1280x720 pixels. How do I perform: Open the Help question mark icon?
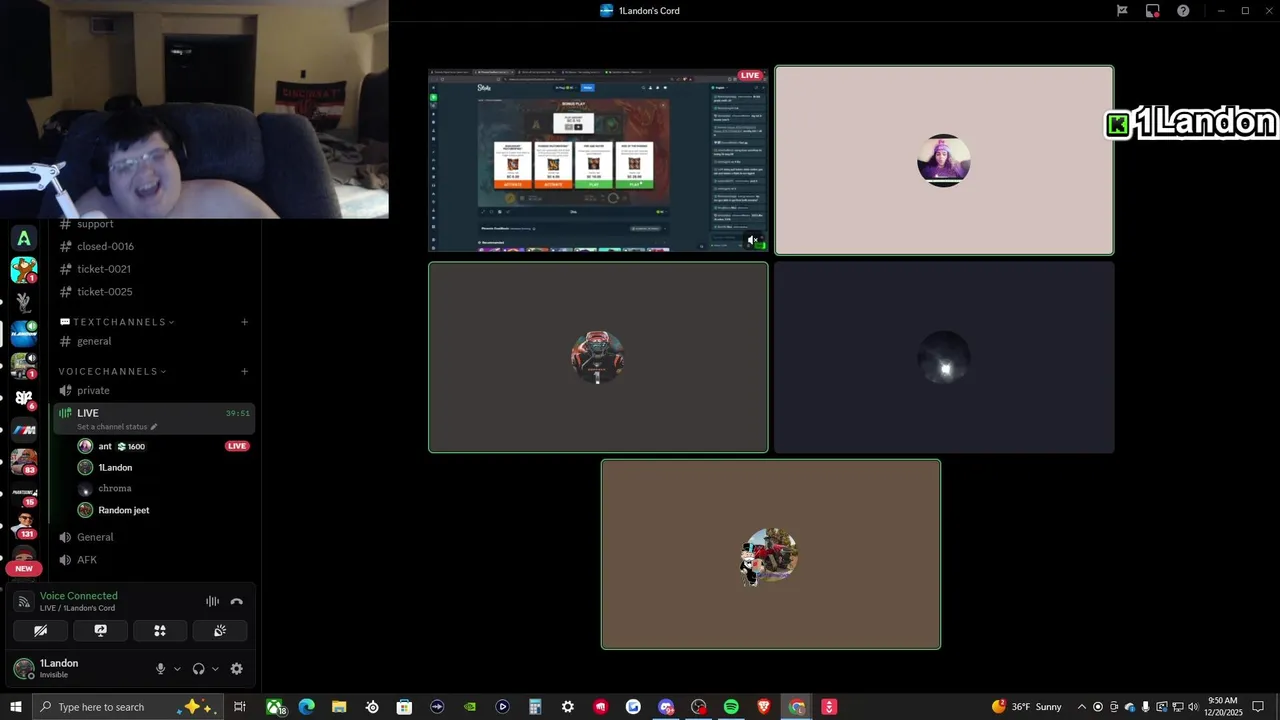pyautogui.click(x=1184, y=11)
